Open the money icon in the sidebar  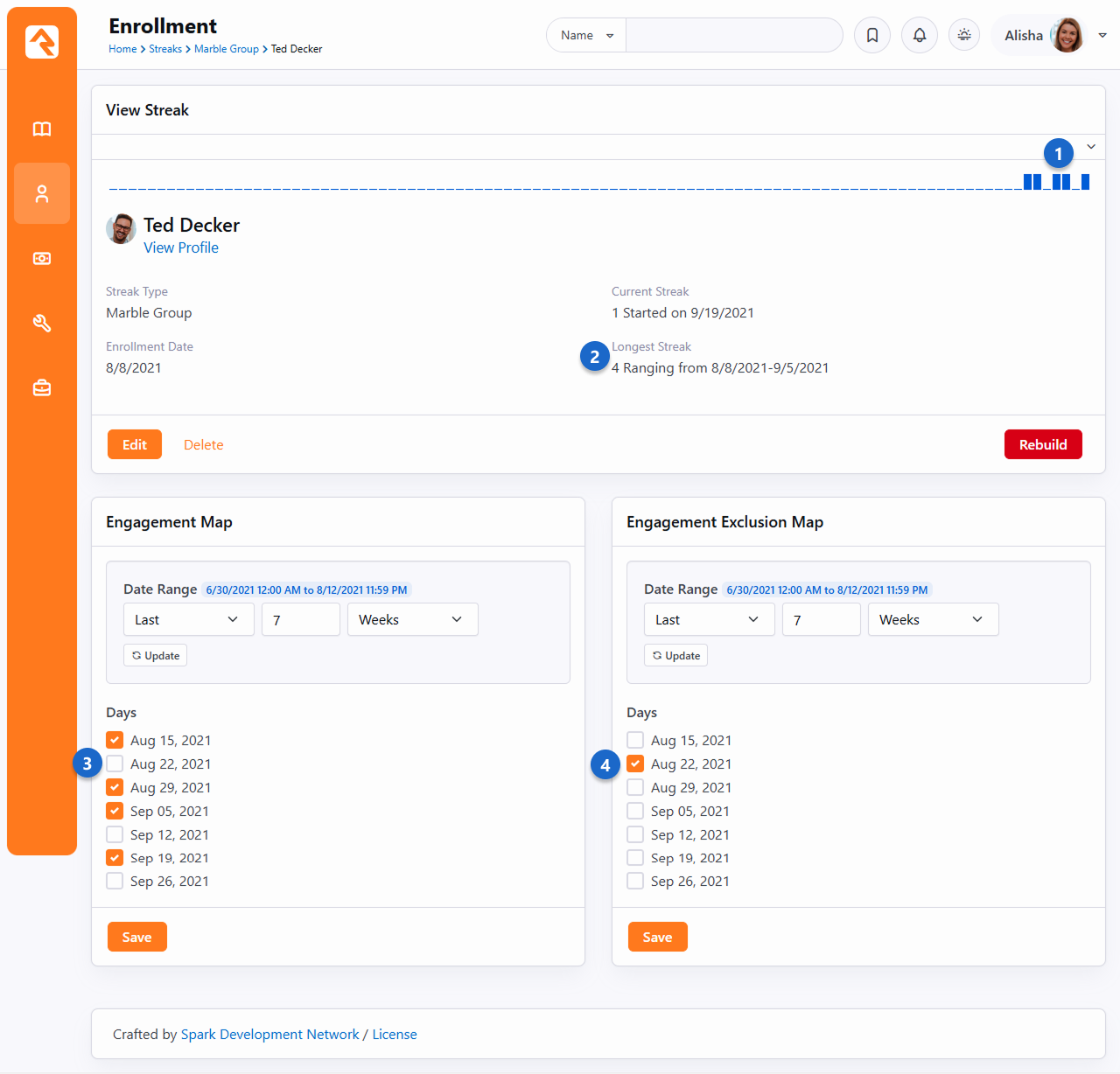point(42,259)
